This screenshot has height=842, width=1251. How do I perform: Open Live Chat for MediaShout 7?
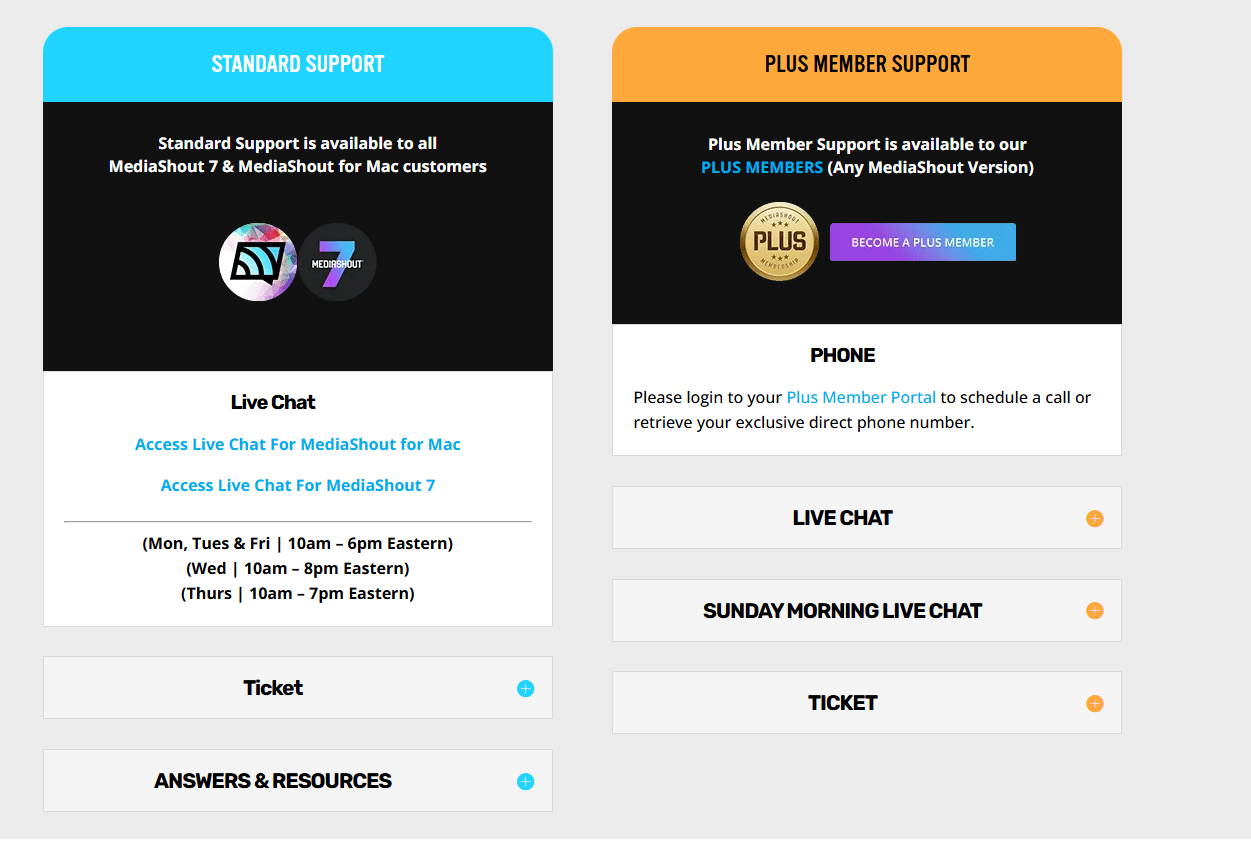click(x=297, y=485)
